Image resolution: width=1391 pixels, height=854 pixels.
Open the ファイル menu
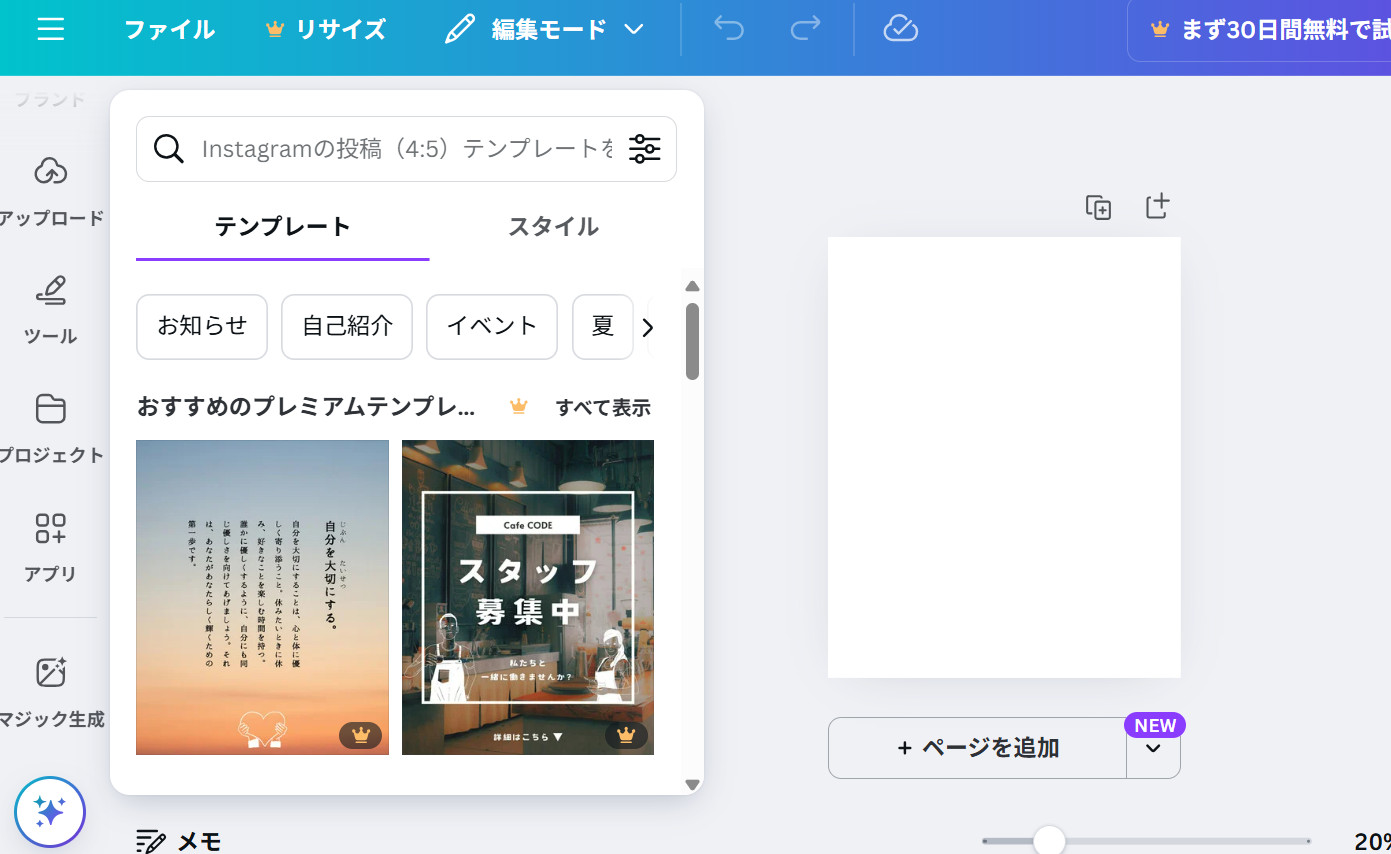(169, 29)
